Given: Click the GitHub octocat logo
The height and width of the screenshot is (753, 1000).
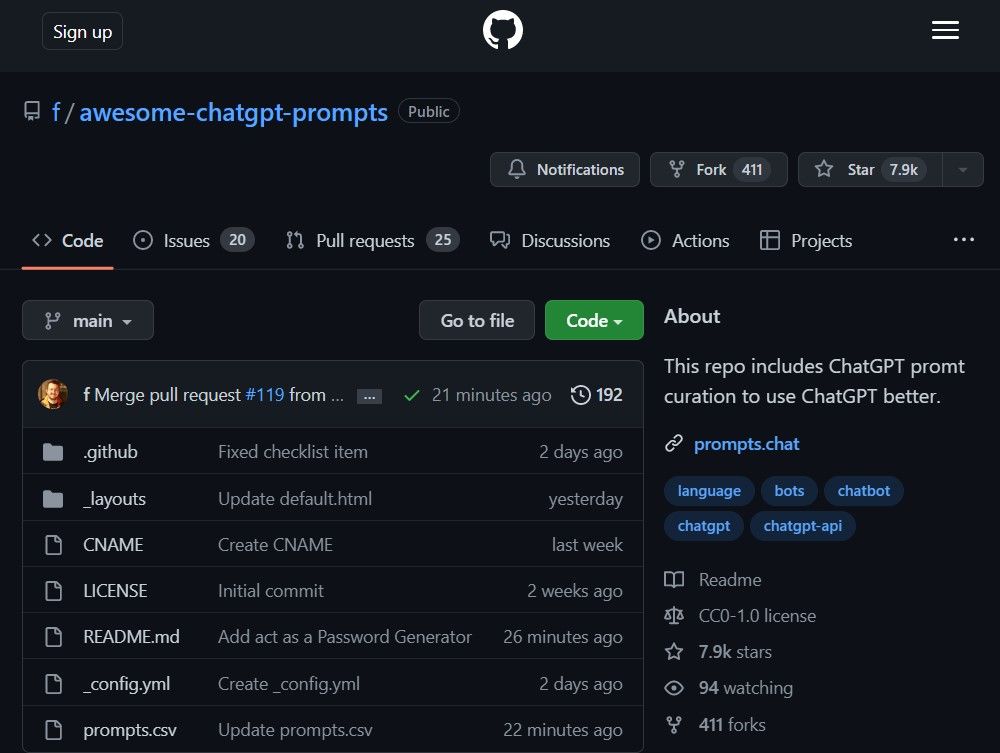Looking at the screenshot, I should pos(502,30).
